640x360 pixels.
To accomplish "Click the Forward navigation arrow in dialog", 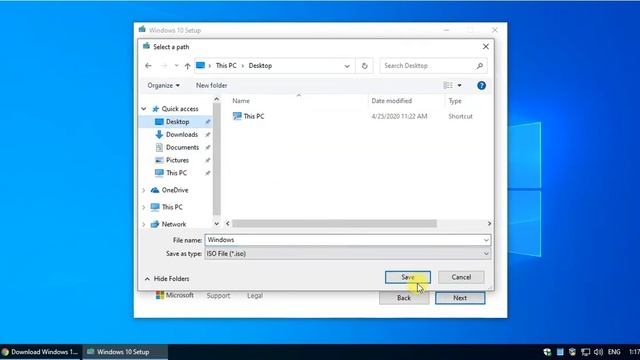I will click(x=164, y=66).
